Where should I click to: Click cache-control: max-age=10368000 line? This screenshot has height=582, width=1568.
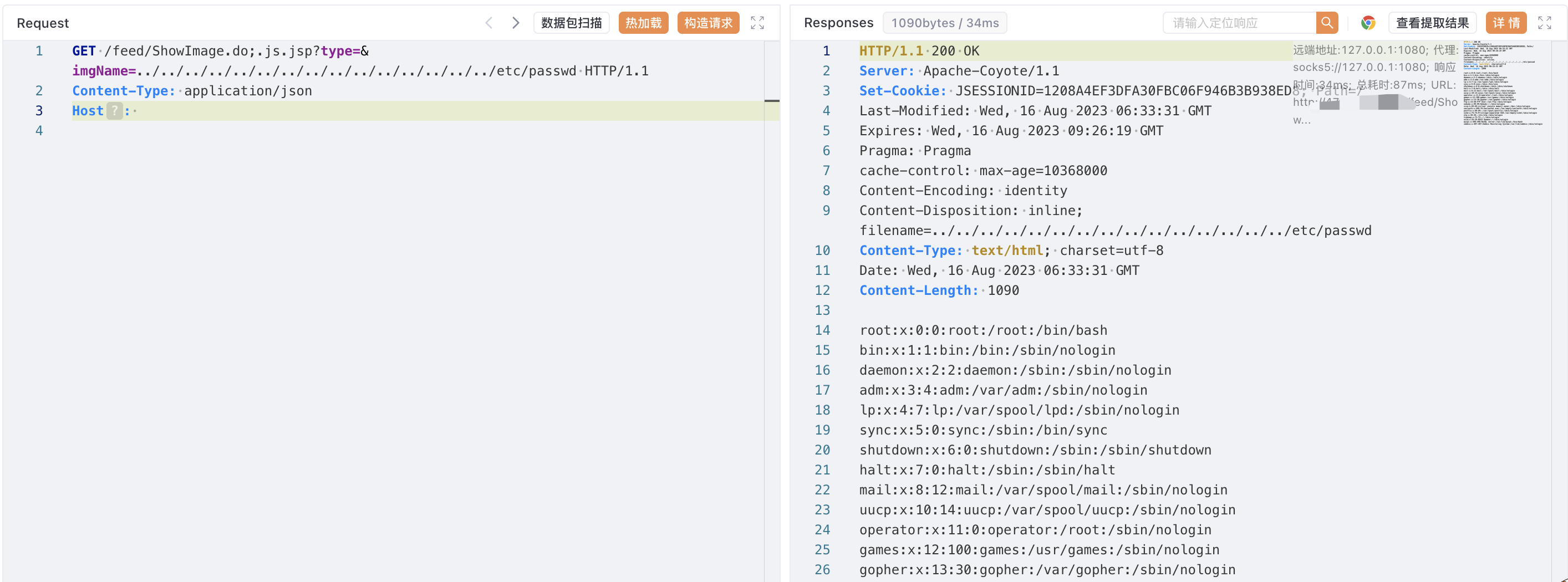[983, 171]
